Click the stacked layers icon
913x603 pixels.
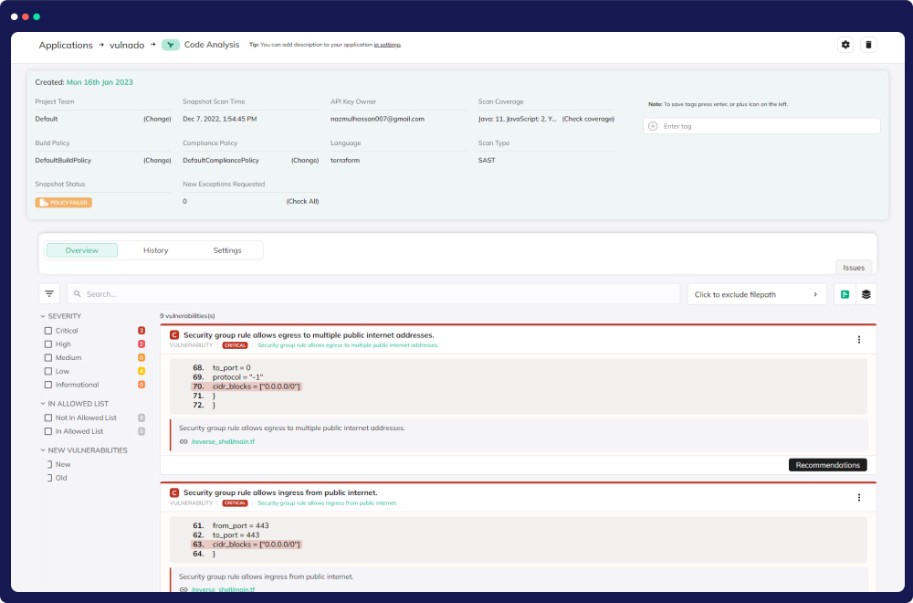866,294
